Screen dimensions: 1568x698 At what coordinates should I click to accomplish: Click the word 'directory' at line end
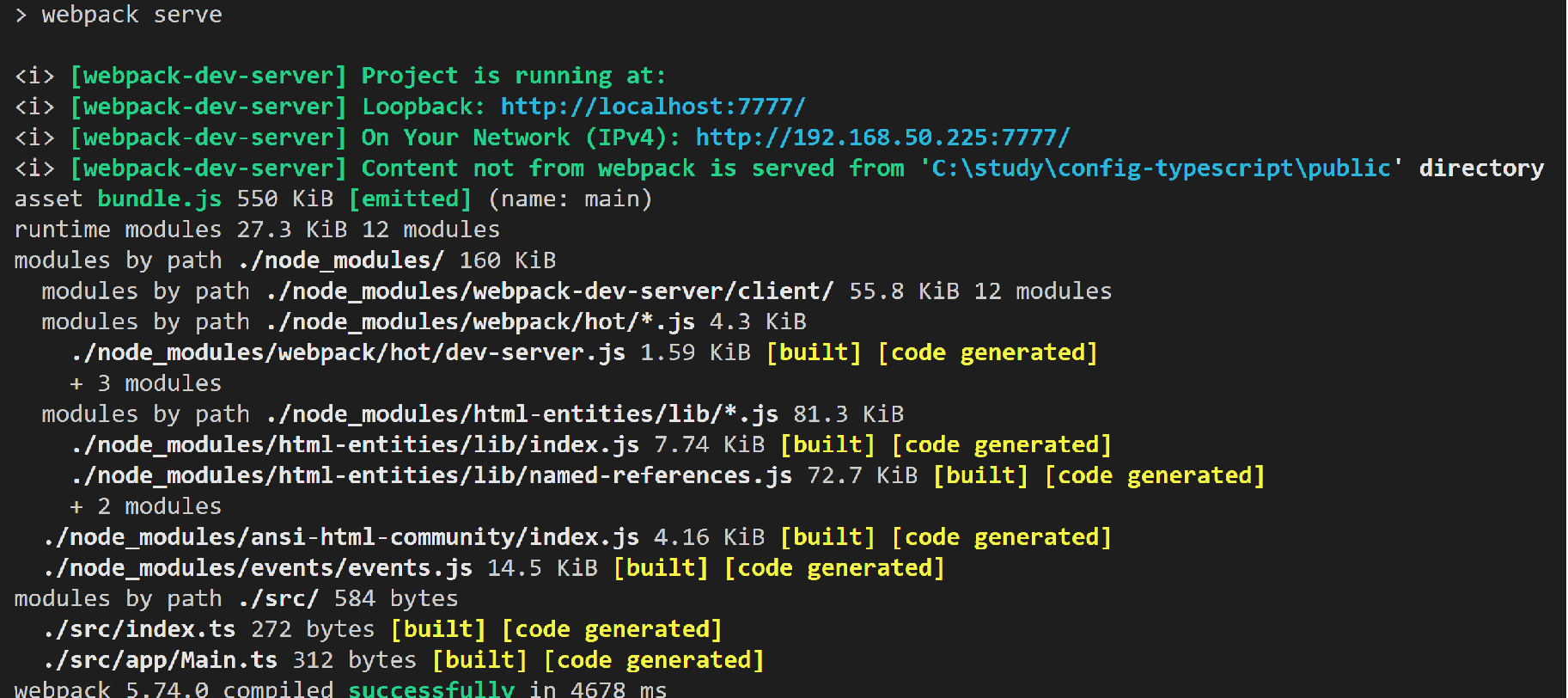pos(1481,168)
